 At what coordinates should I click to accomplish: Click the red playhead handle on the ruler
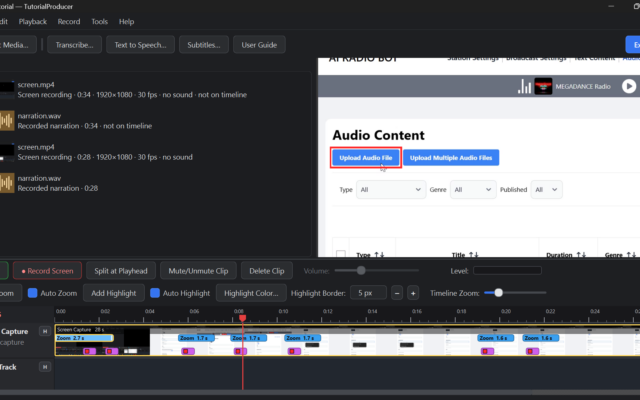coord(242,318)
